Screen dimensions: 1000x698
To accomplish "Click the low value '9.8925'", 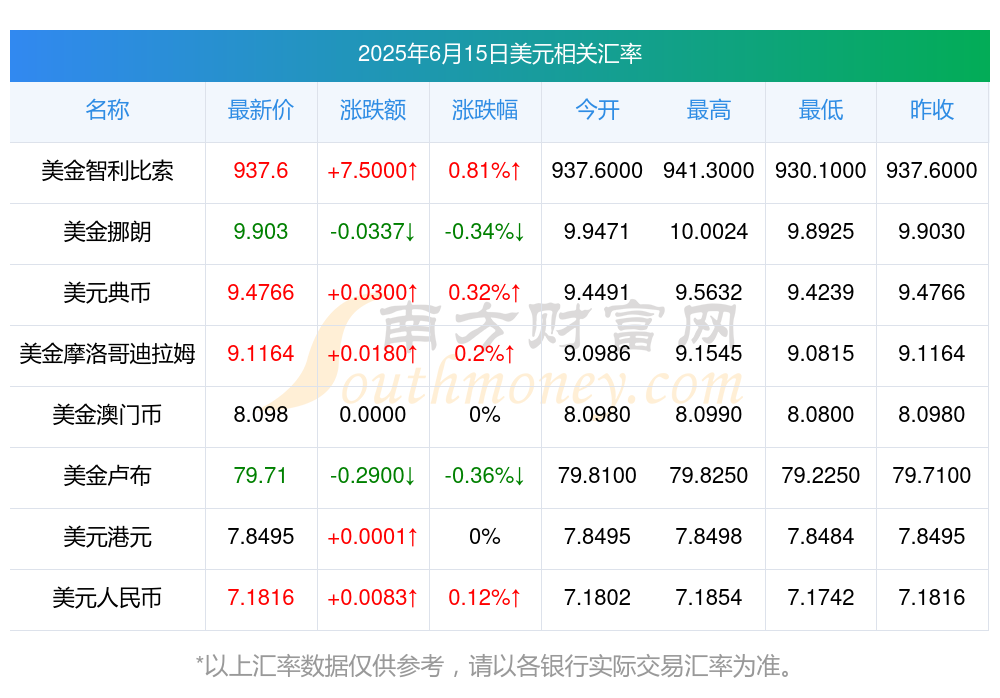I will tap(821, 232).
